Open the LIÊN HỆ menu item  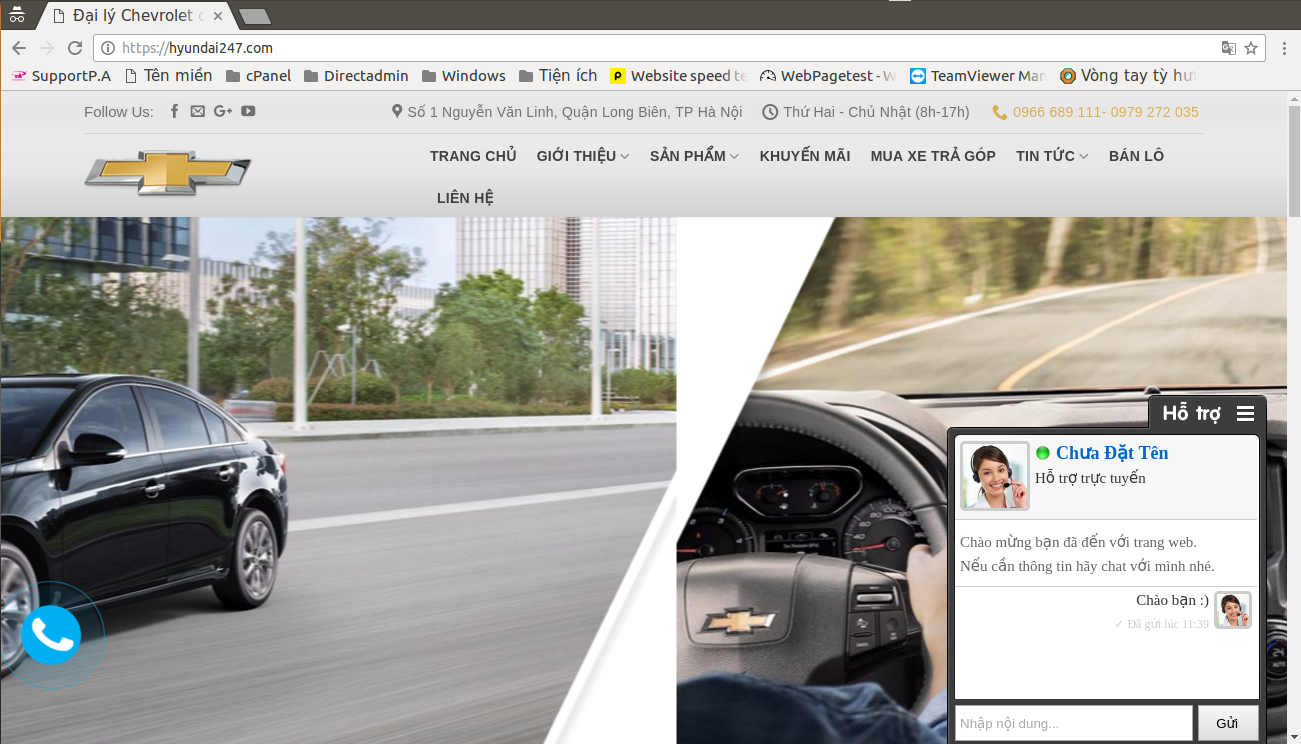pos(465,198)
